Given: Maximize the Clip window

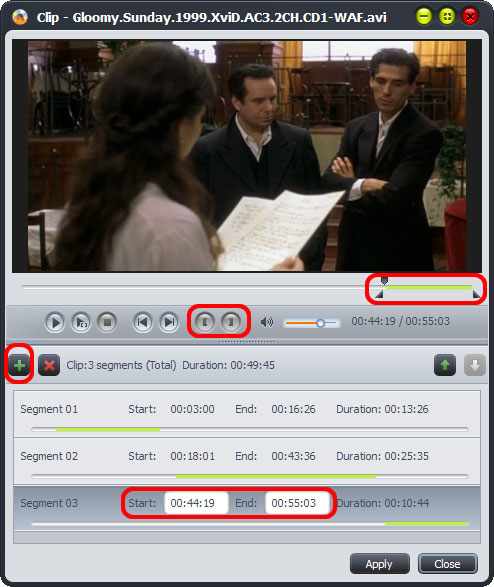Looking at the screenshot, I should tap(447, 16).
